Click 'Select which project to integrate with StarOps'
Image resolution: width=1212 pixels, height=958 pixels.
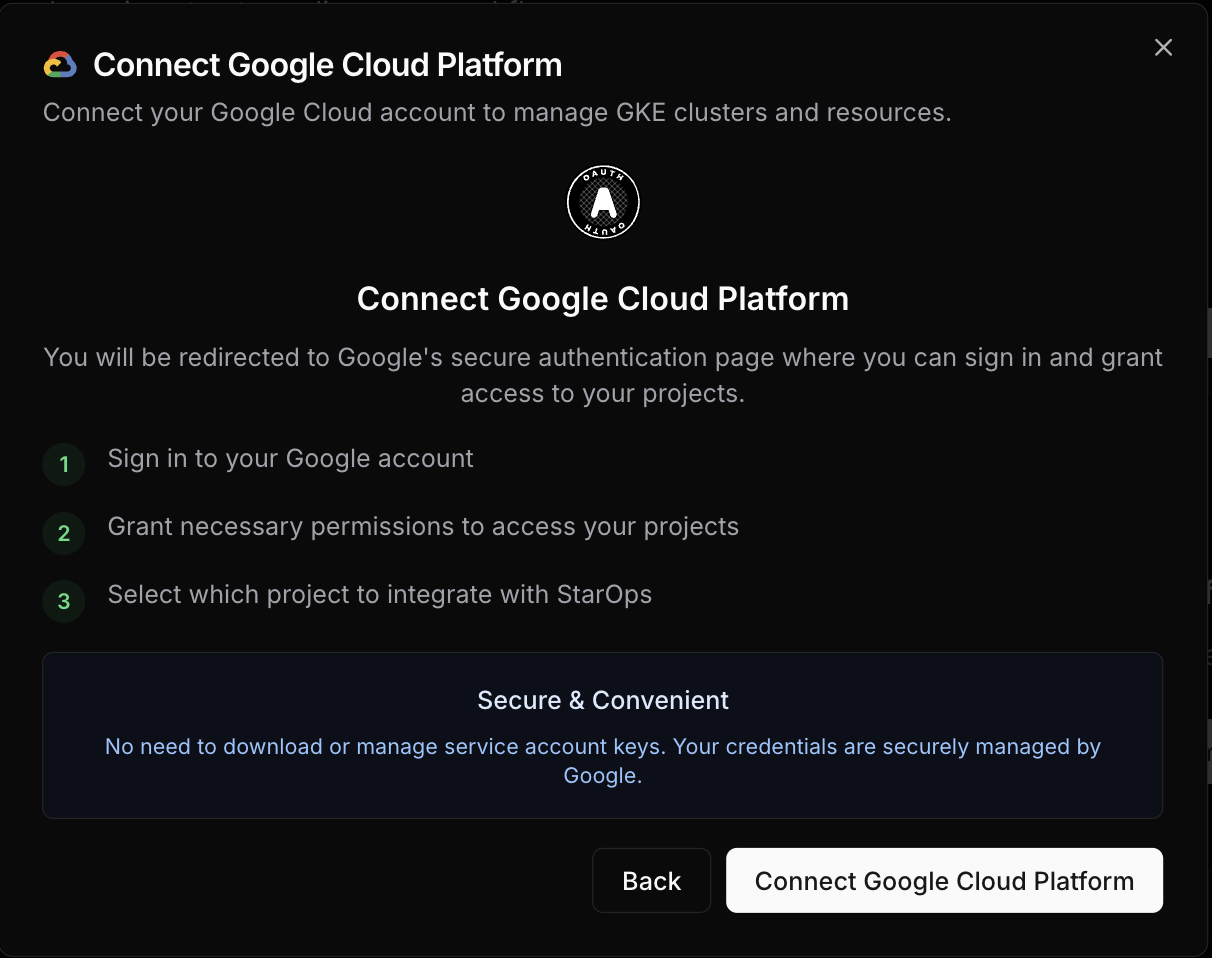381,594
